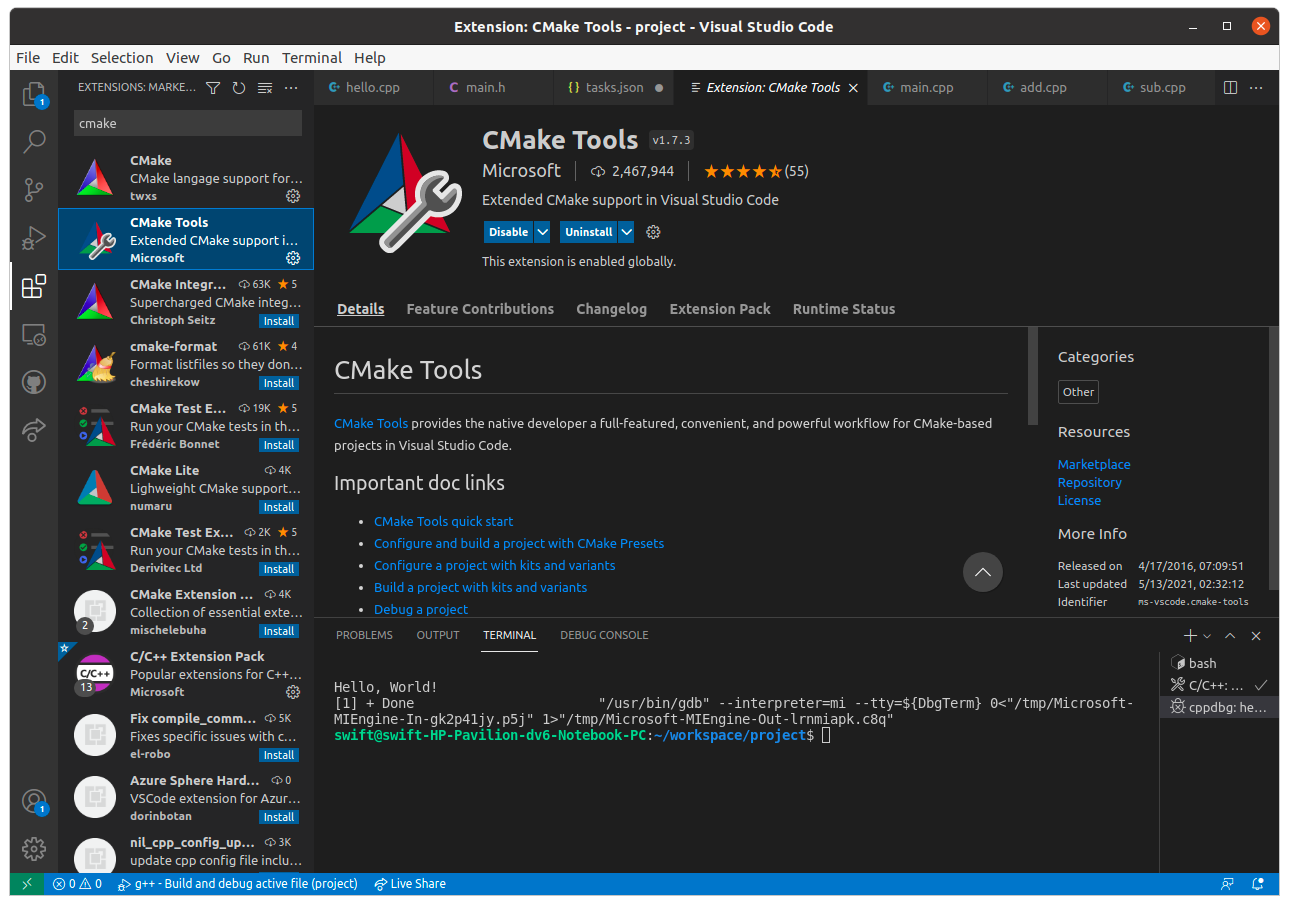Open the Manage gear in activity bar
Viewport: 1289px width, 905px height.
pos(34,849)
